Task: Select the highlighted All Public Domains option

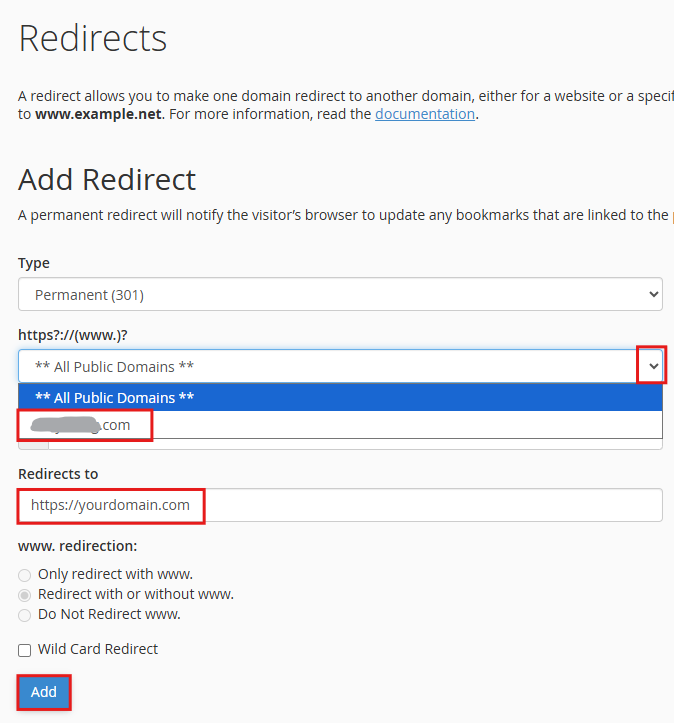Action: [x=340, y=398]
